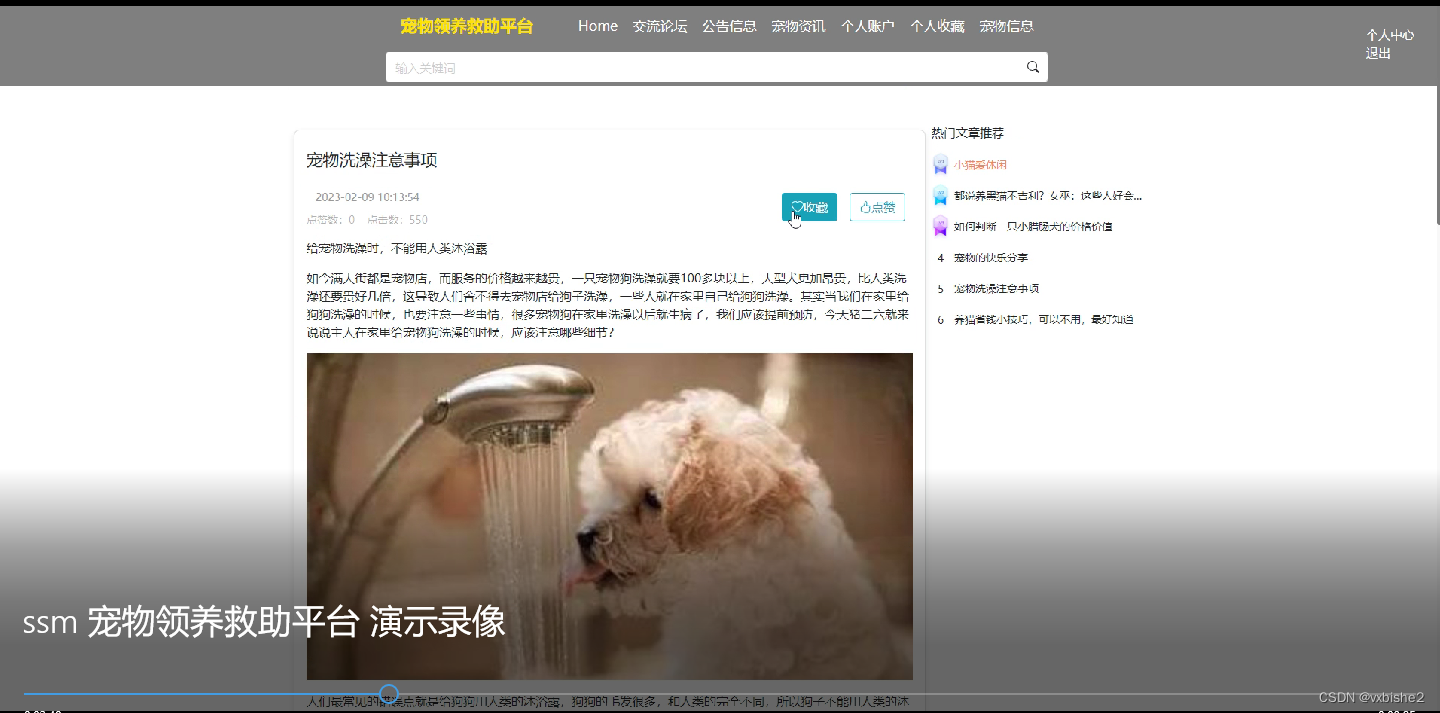This screenshot has height=713, width=1440.
Task: Open the article 宠物的快乐分享
Action: click(x=991, y=257)
